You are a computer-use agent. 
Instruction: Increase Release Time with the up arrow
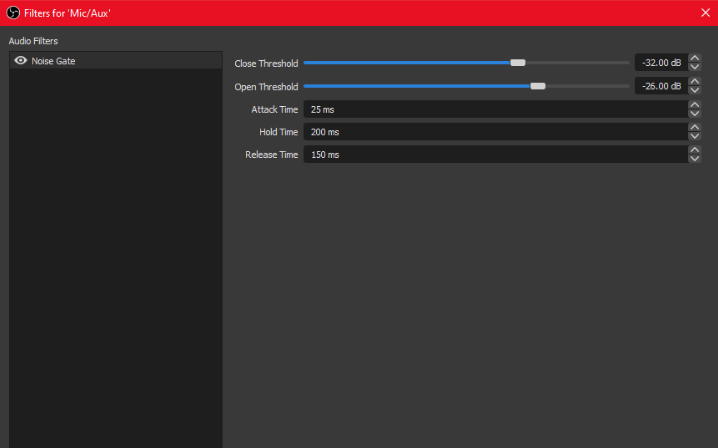[x=694, y=150]
